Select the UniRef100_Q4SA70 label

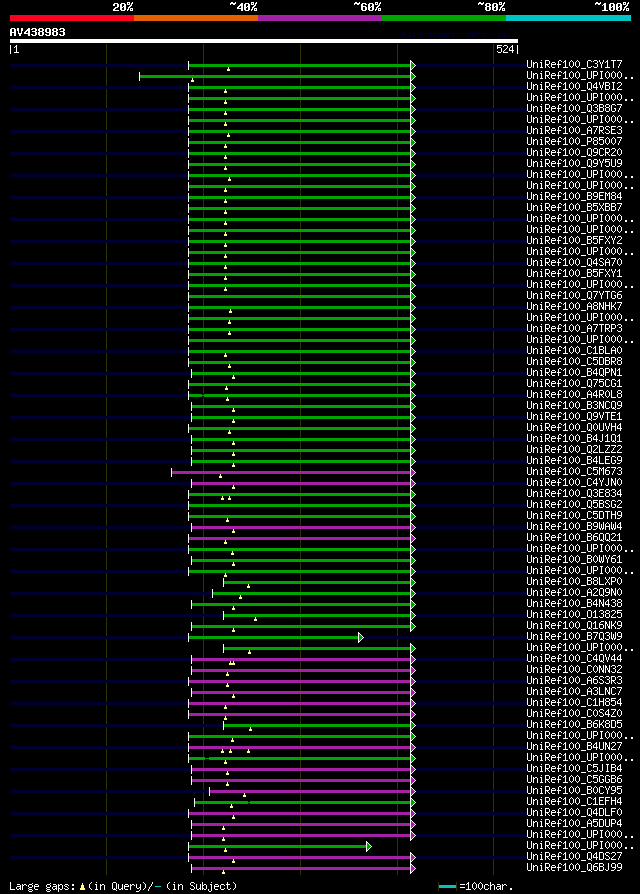coord(574,263)
